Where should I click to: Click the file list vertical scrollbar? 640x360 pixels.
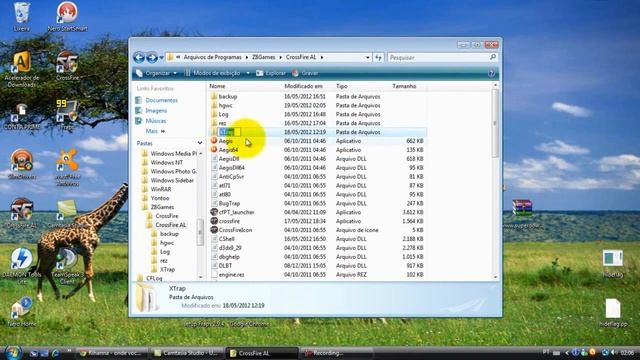(x=495, y=122)
